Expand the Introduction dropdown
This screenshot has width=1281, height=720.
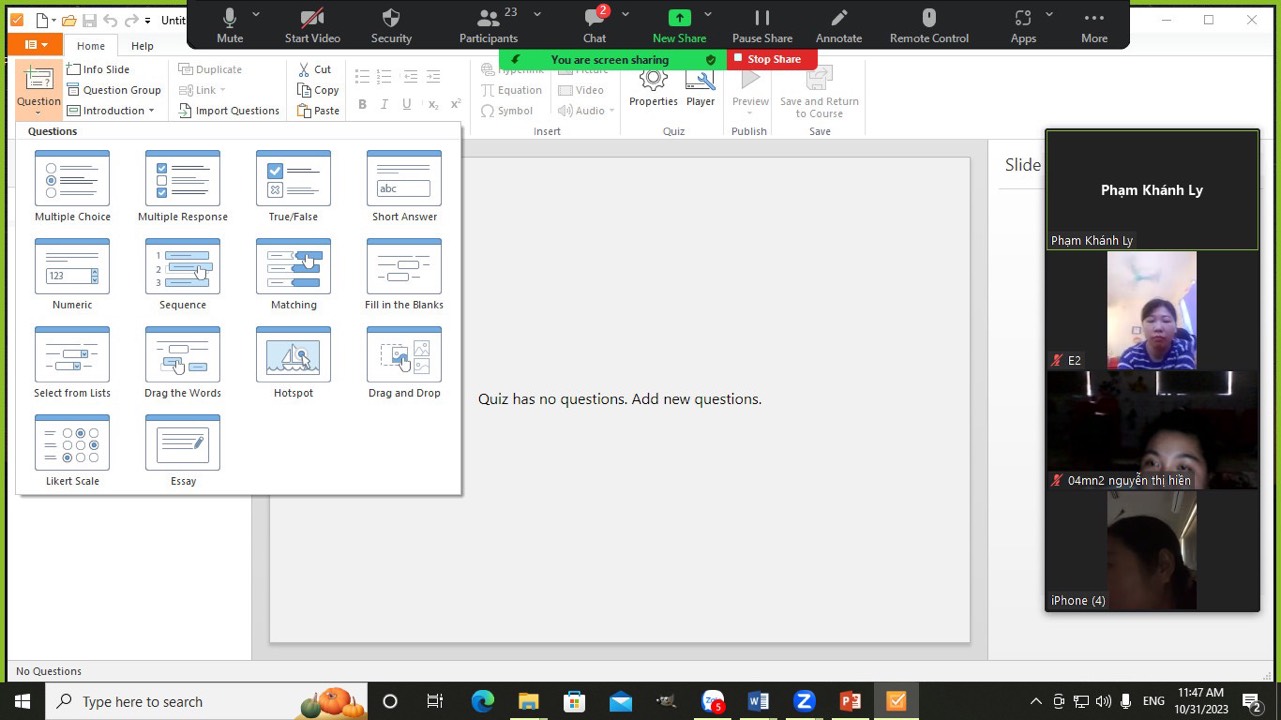(x=151, y=111)
